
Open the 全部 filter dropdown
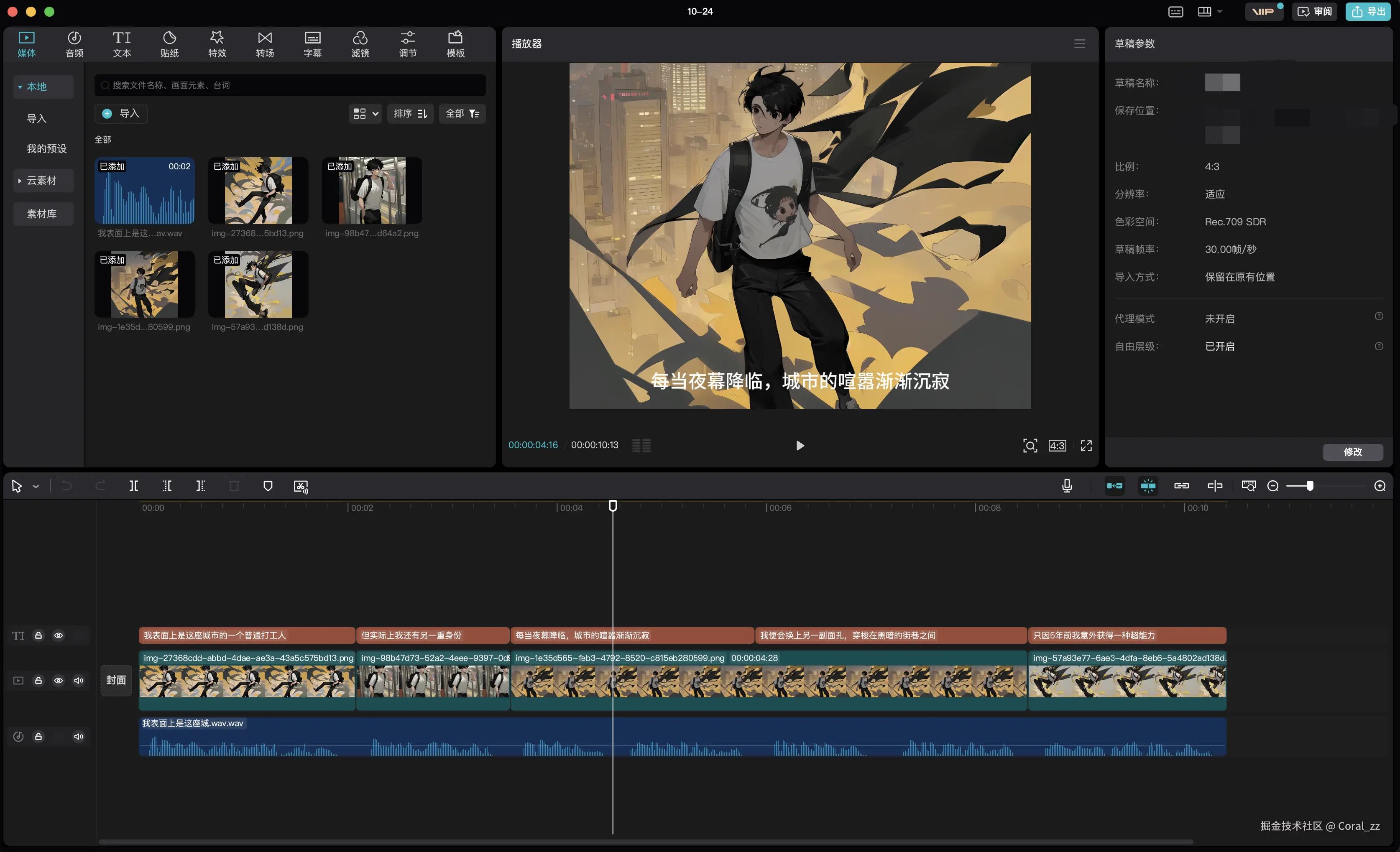pos(461,114)
